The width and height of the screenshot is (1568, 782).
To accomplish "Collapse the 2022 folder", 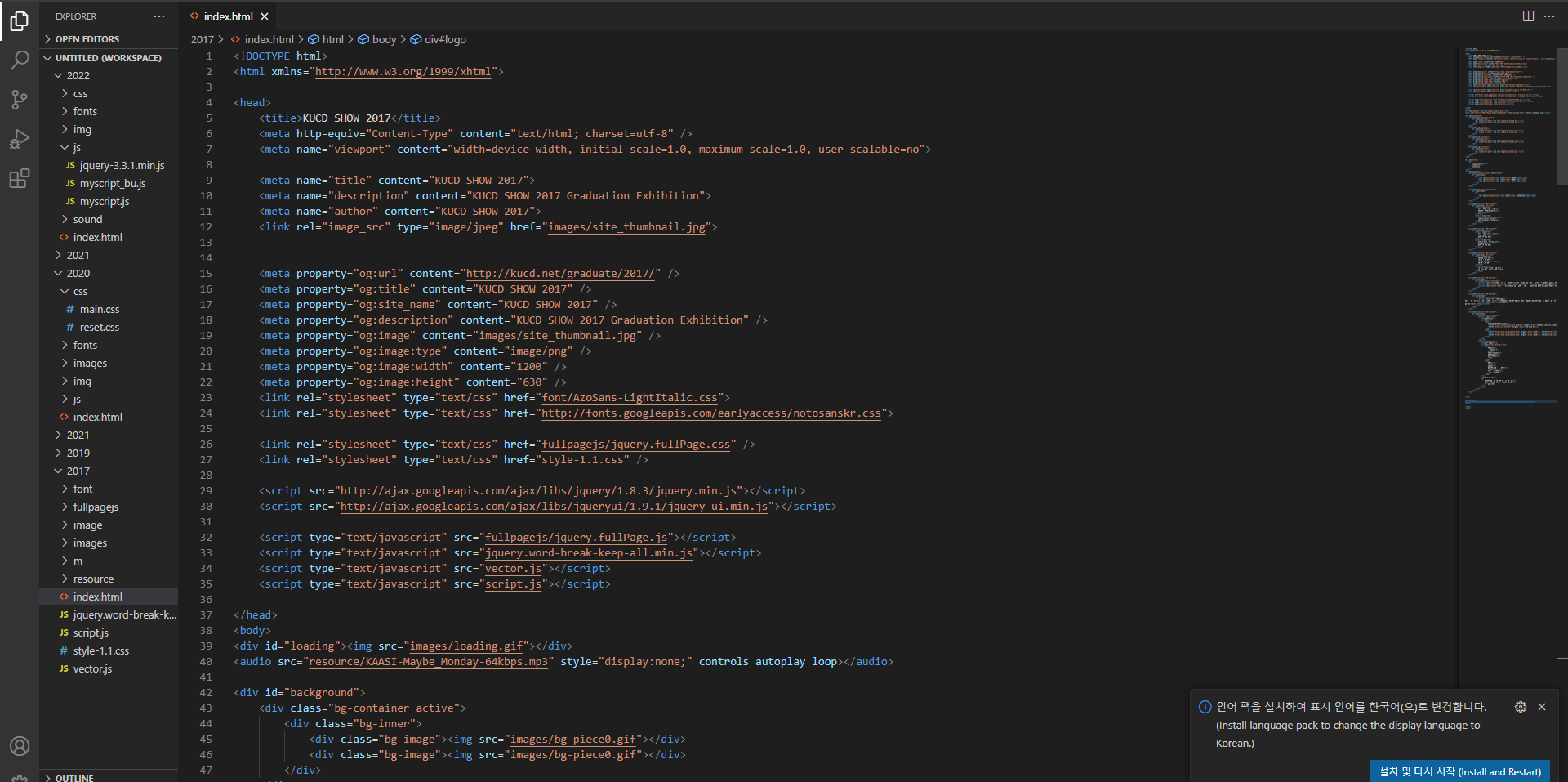I will point(109,75).
